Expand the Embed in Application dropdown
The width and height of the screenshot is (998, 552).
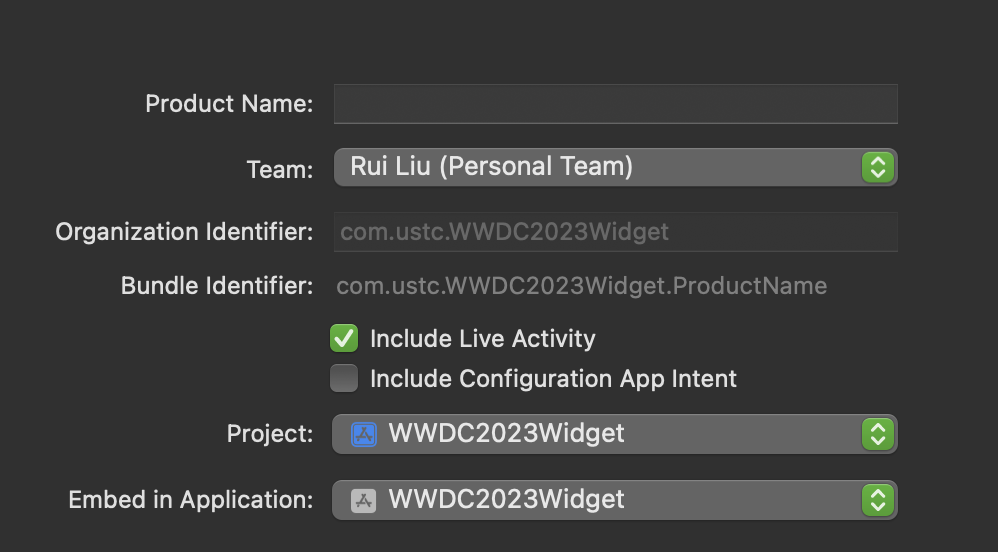600,500
